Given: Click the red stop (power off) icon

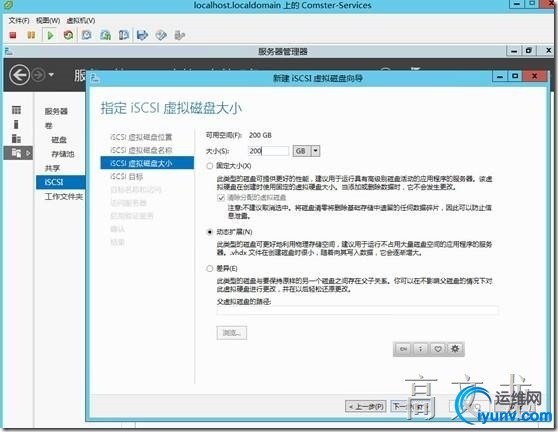Looking at the screenshot, I should point(13,35).
